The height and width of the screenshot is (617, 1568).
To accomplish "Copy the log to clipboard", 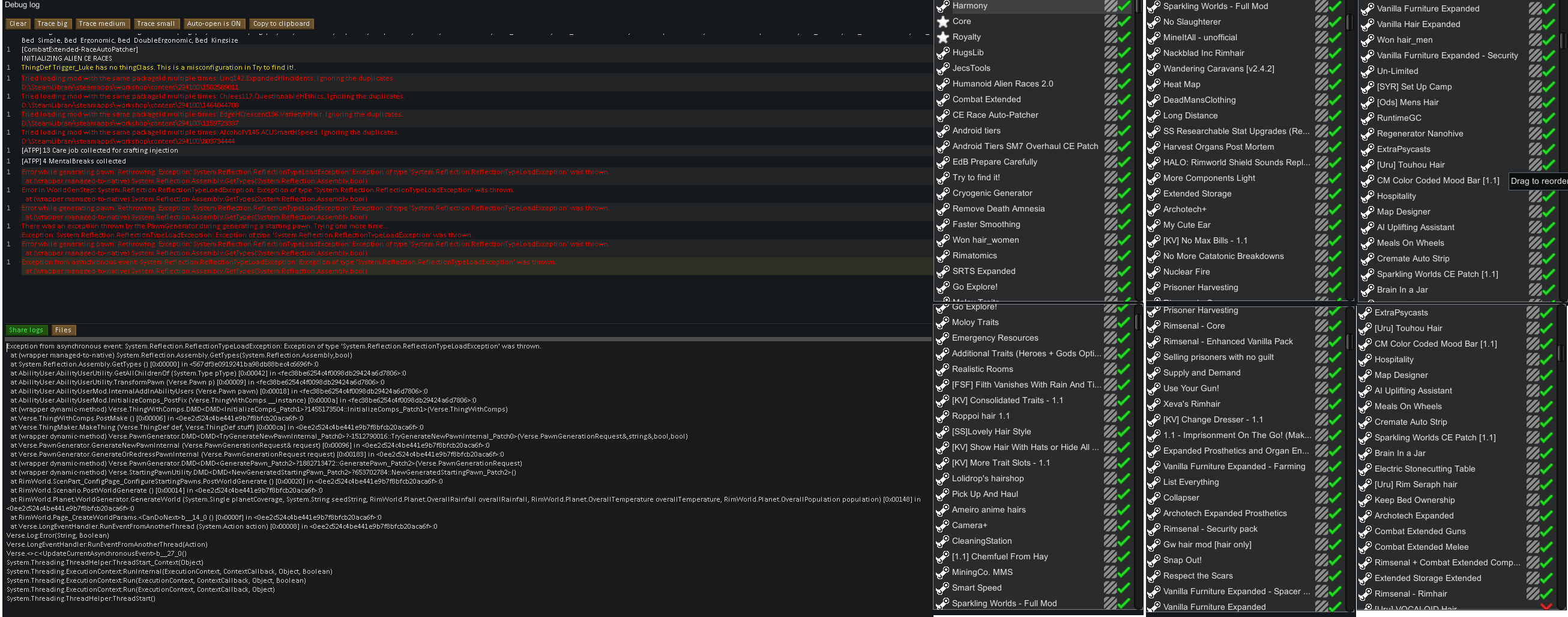I will [281, 24].
